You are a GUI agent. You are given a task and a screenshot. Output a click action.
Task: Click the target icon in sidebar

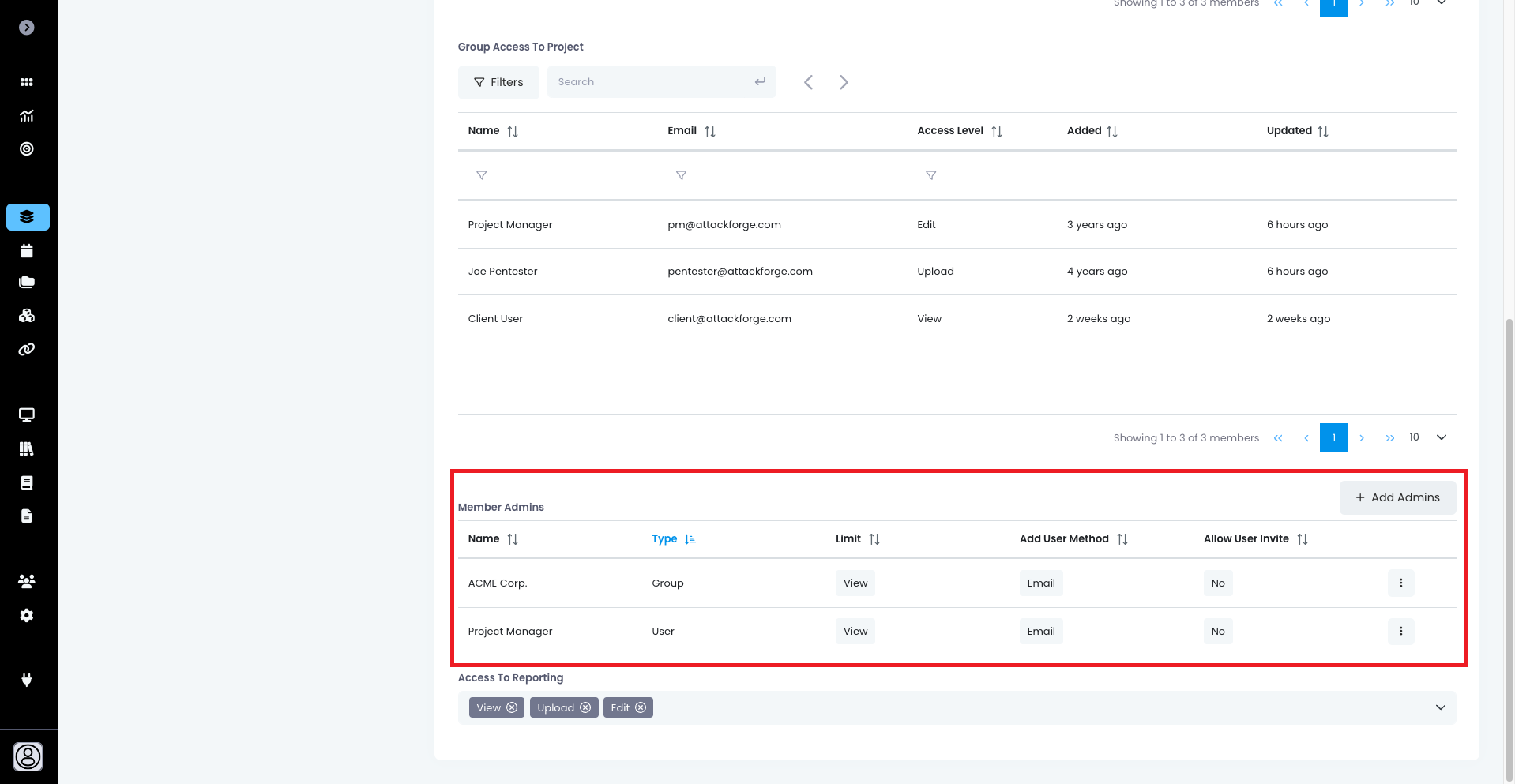(27, 149)
